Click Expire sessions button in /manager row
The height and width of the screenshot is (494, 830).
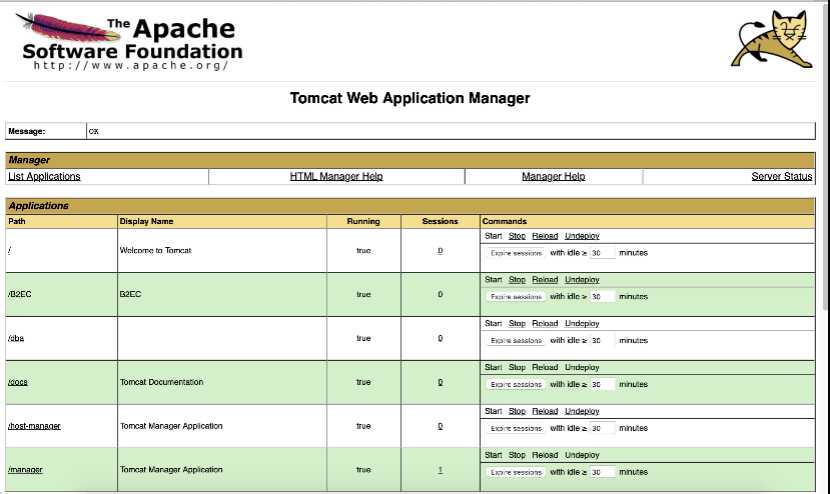coord(516,472)
